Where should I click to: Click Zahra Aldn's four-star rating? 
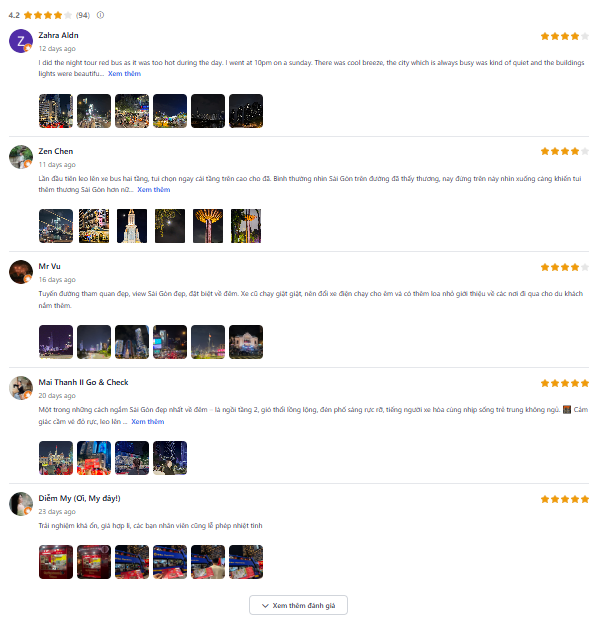coord(565,36)
